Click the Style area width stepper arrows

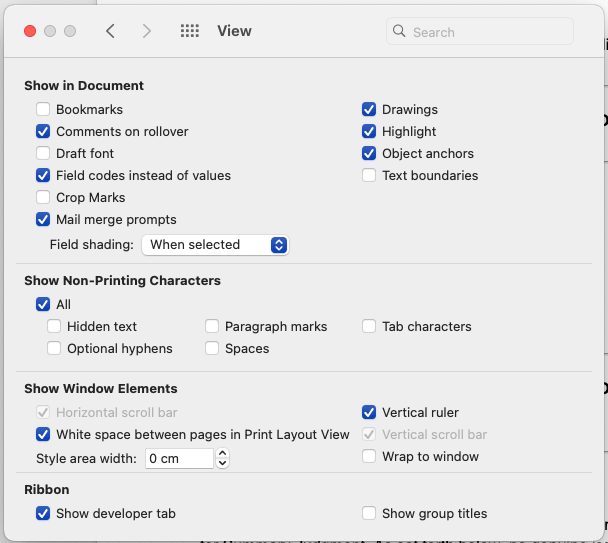[x=222, y=458]
